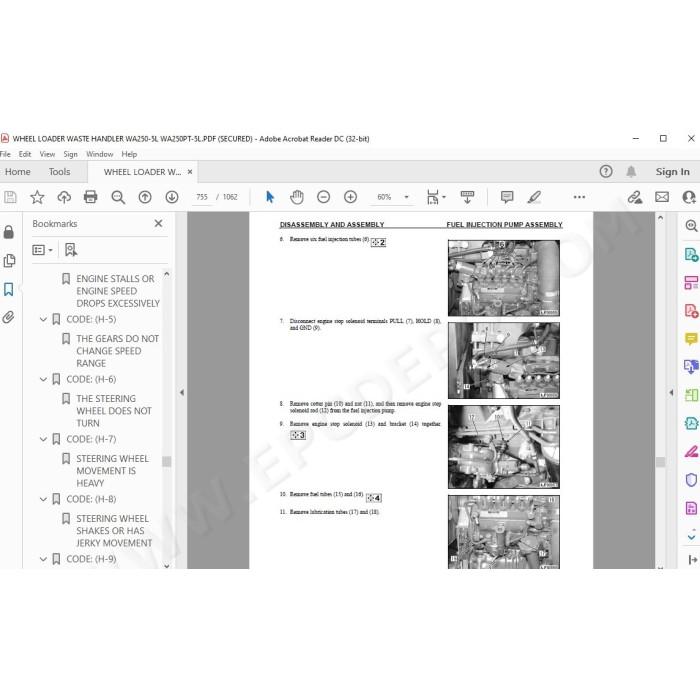Open Fill & Sign tool
700x700 pixels.
click(x=691, y=452)
